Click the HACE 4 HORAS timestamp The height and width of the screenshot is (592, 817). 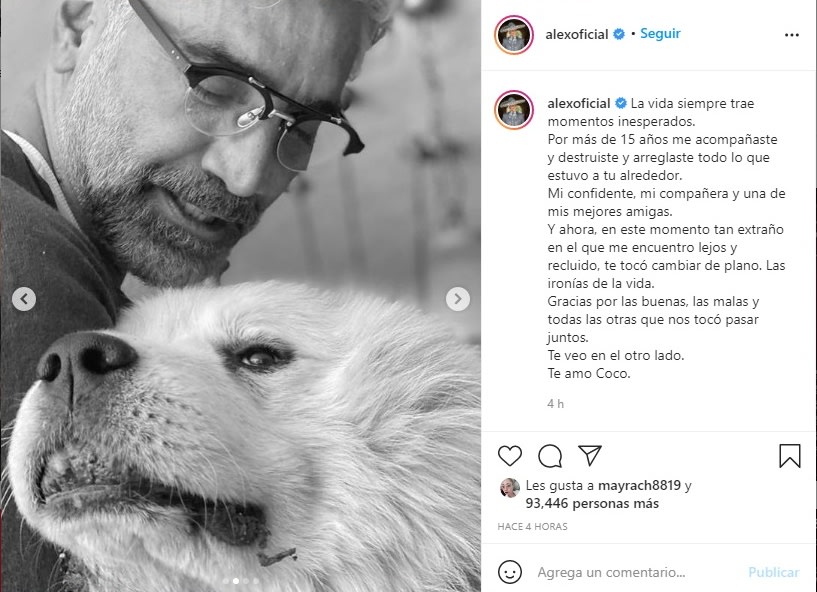pos(532,526)
